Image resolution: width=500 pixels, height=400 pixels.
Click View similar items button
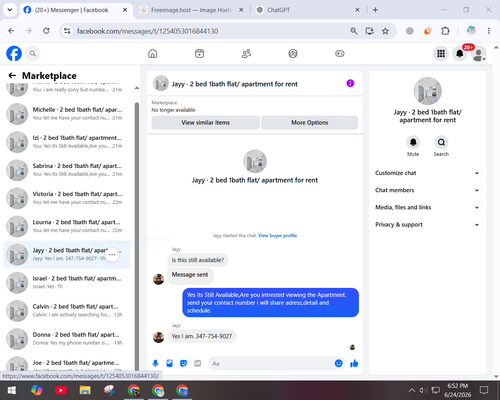point(205,123)
